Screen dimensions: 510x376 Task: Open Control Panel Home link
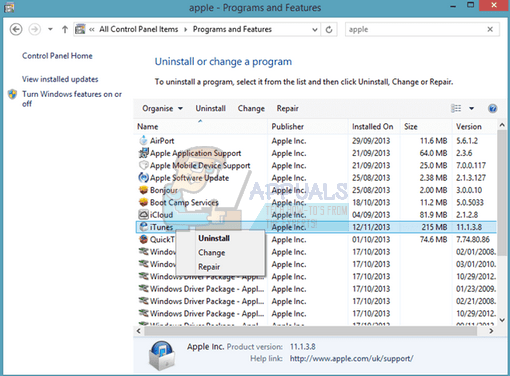coord(57,56)
